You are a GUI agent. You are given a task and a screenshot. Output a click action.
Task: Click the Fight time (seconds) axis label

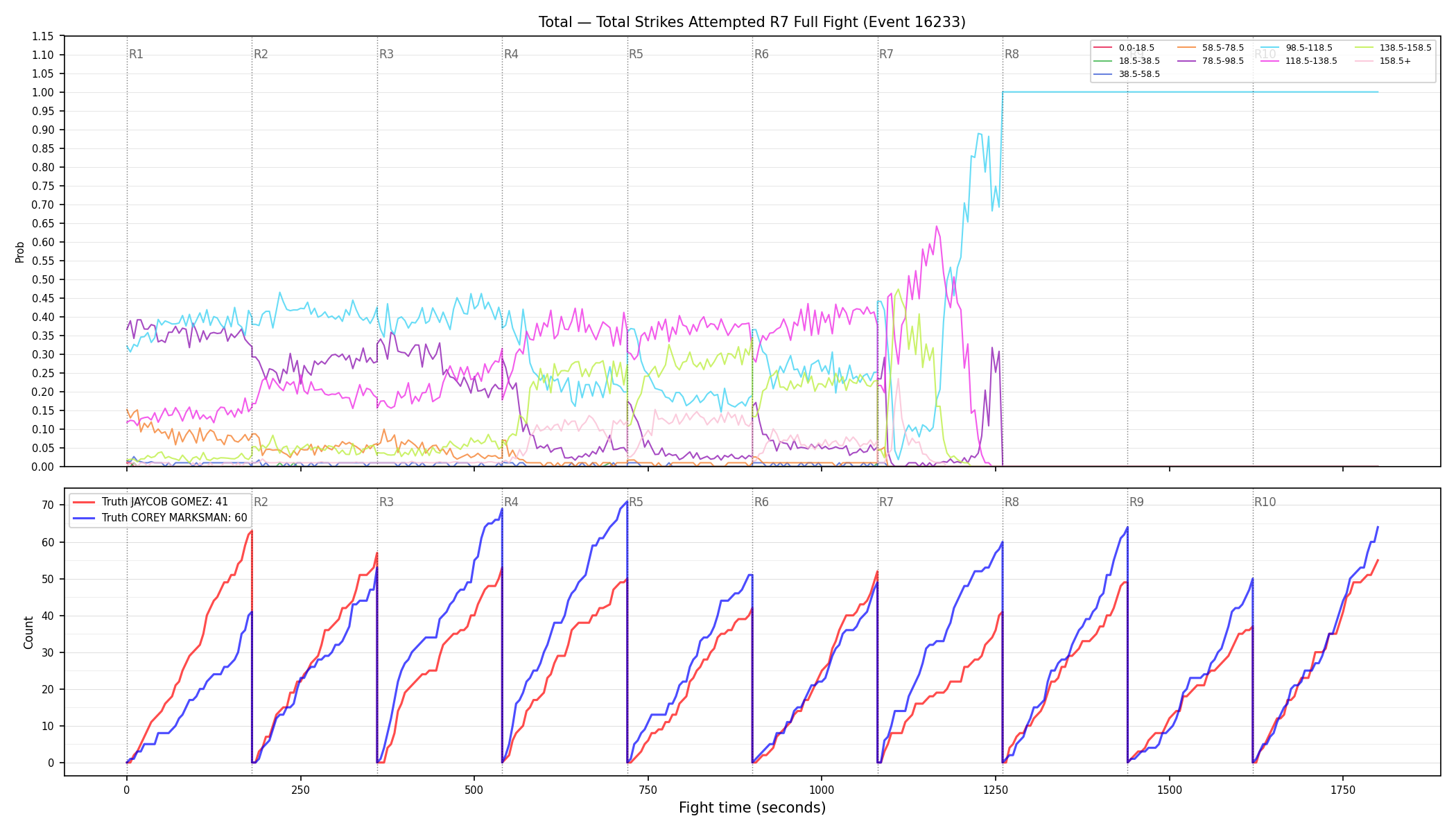(752, 808)
